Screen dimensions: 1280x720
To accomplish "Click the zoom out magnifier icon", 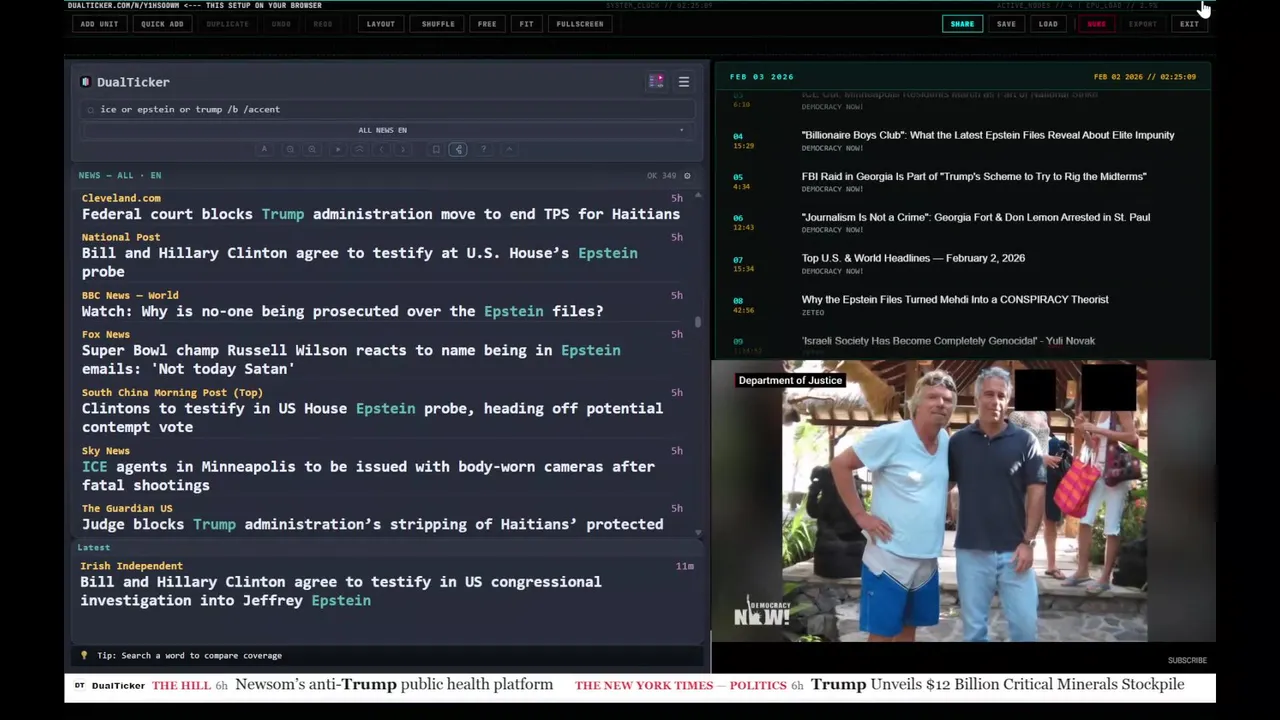I will [290, 150].
